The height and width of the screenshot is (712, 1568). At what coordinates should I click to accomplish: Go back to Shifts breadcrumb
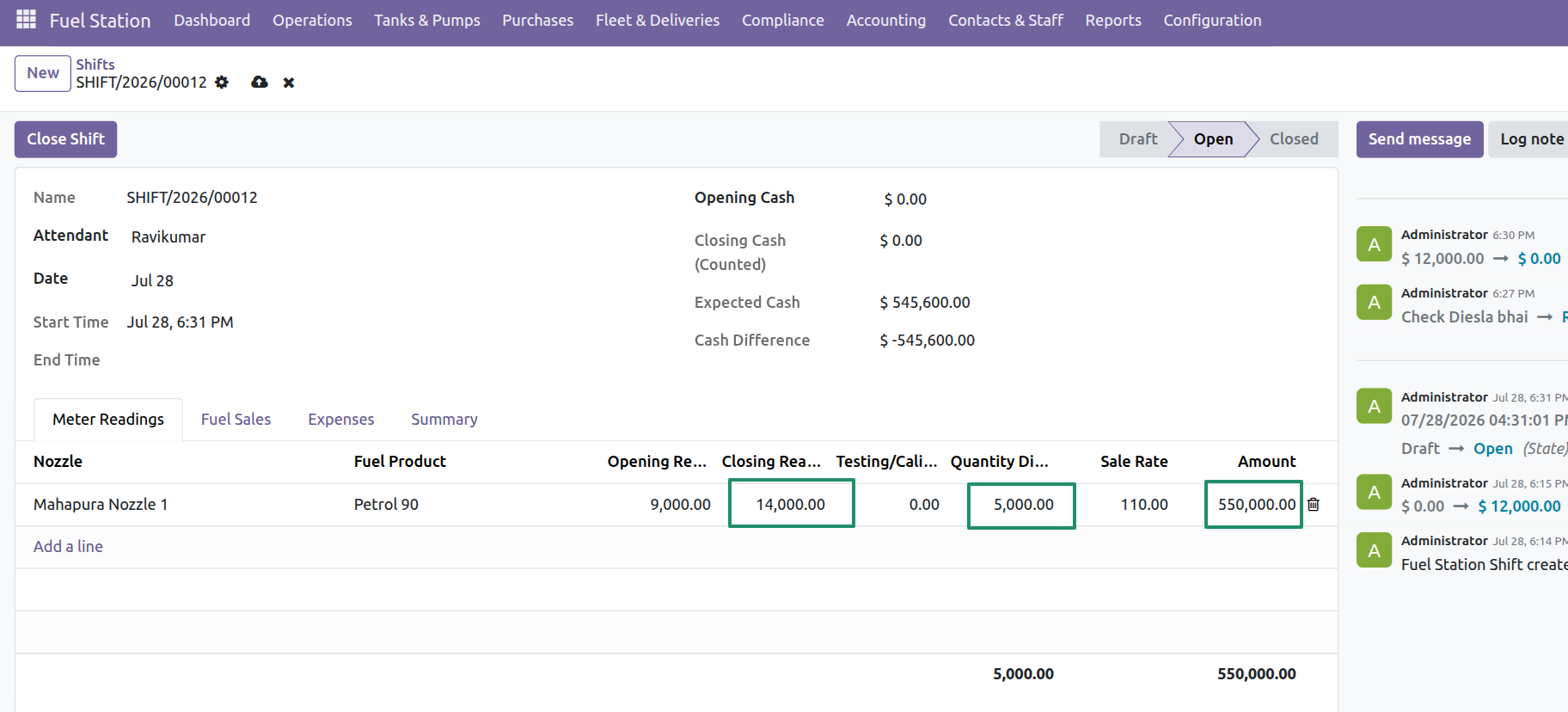coord(95,64)
